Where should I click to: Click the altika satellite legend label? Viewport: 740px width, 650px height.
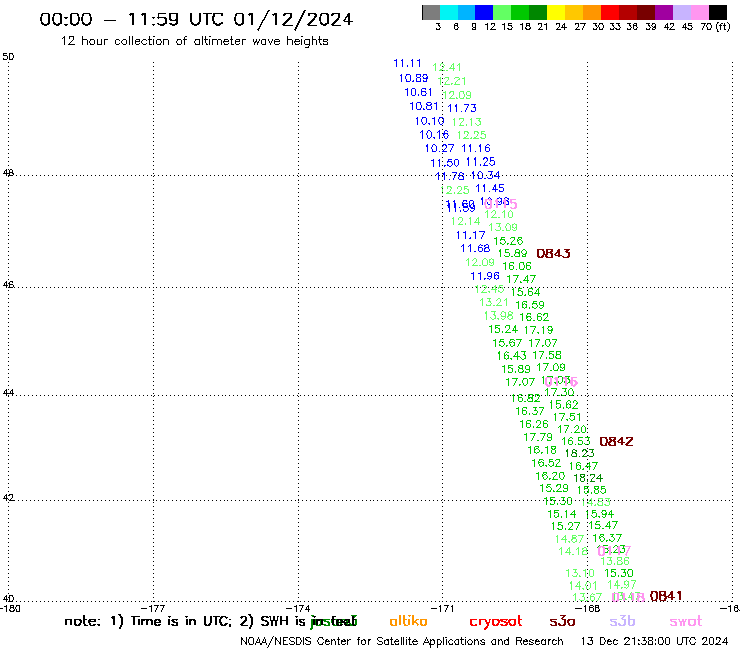click(408, 621)
